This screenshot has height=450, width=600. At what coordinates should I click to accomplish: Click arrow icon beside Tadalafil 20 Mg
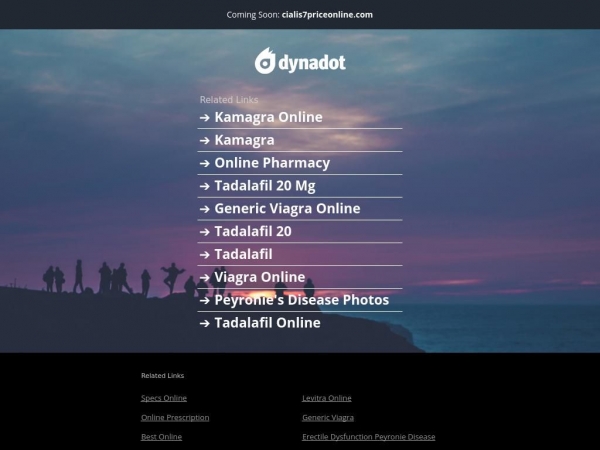pos(205,186)
